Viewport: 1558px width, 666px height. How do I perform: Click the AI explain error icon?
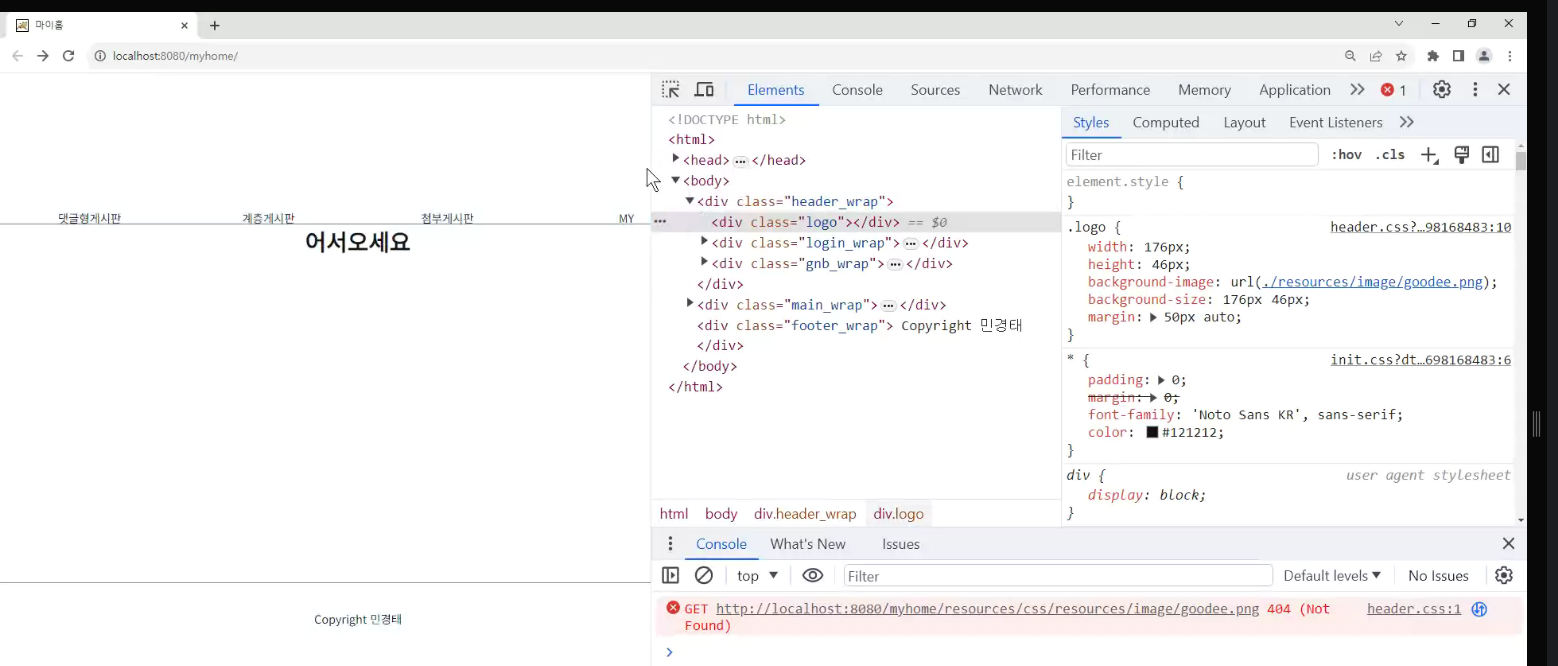point(1480,609)
